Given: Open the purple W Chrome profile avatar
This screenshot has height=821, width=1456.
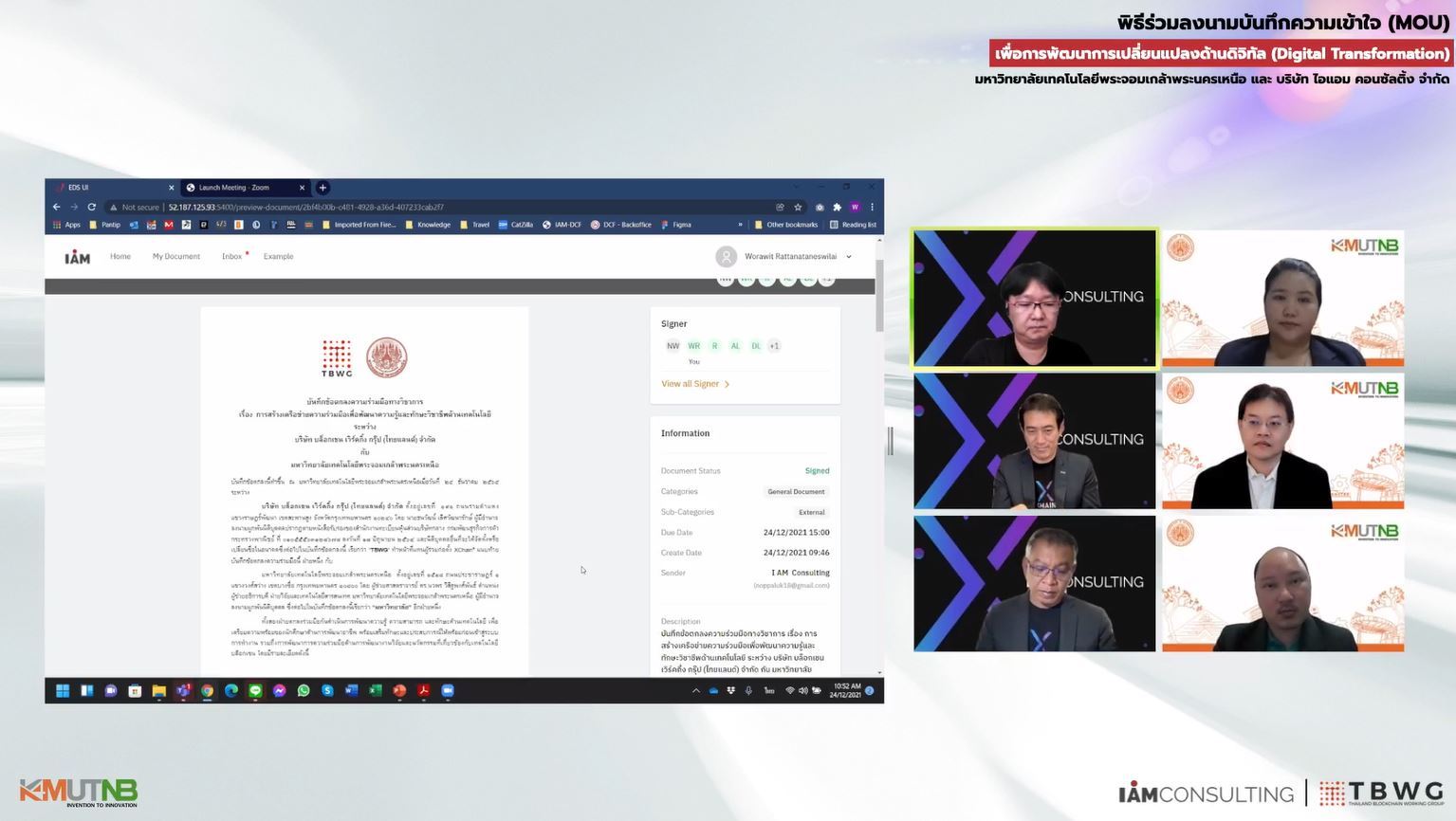Looking at the screenshot, I should [855, 207].
